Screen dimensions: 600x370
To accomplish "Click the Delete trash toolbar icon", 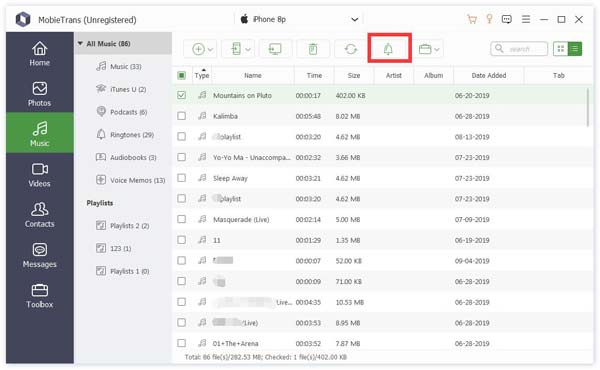I will [313, 49].
